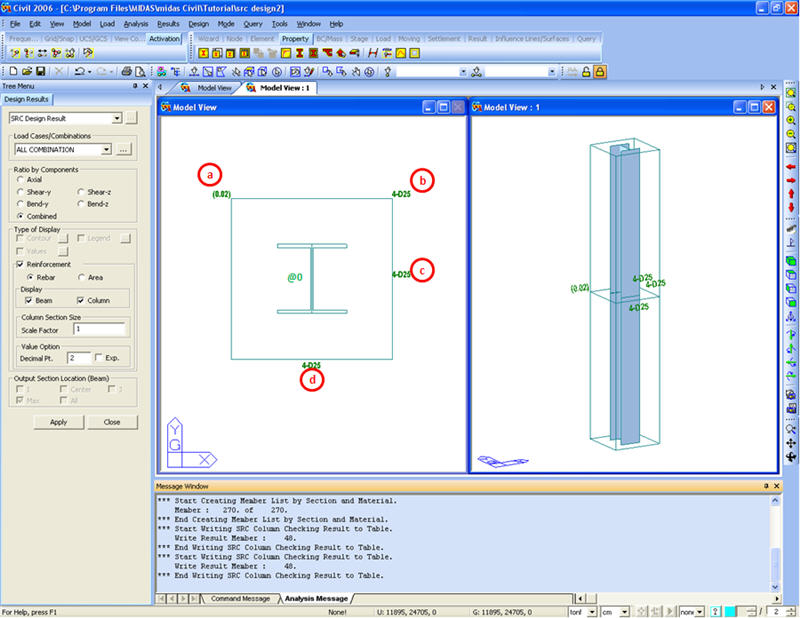Click the Print toolbar icon
The width and height of the screenshot is (800, 618).
(x=126, y=72)
